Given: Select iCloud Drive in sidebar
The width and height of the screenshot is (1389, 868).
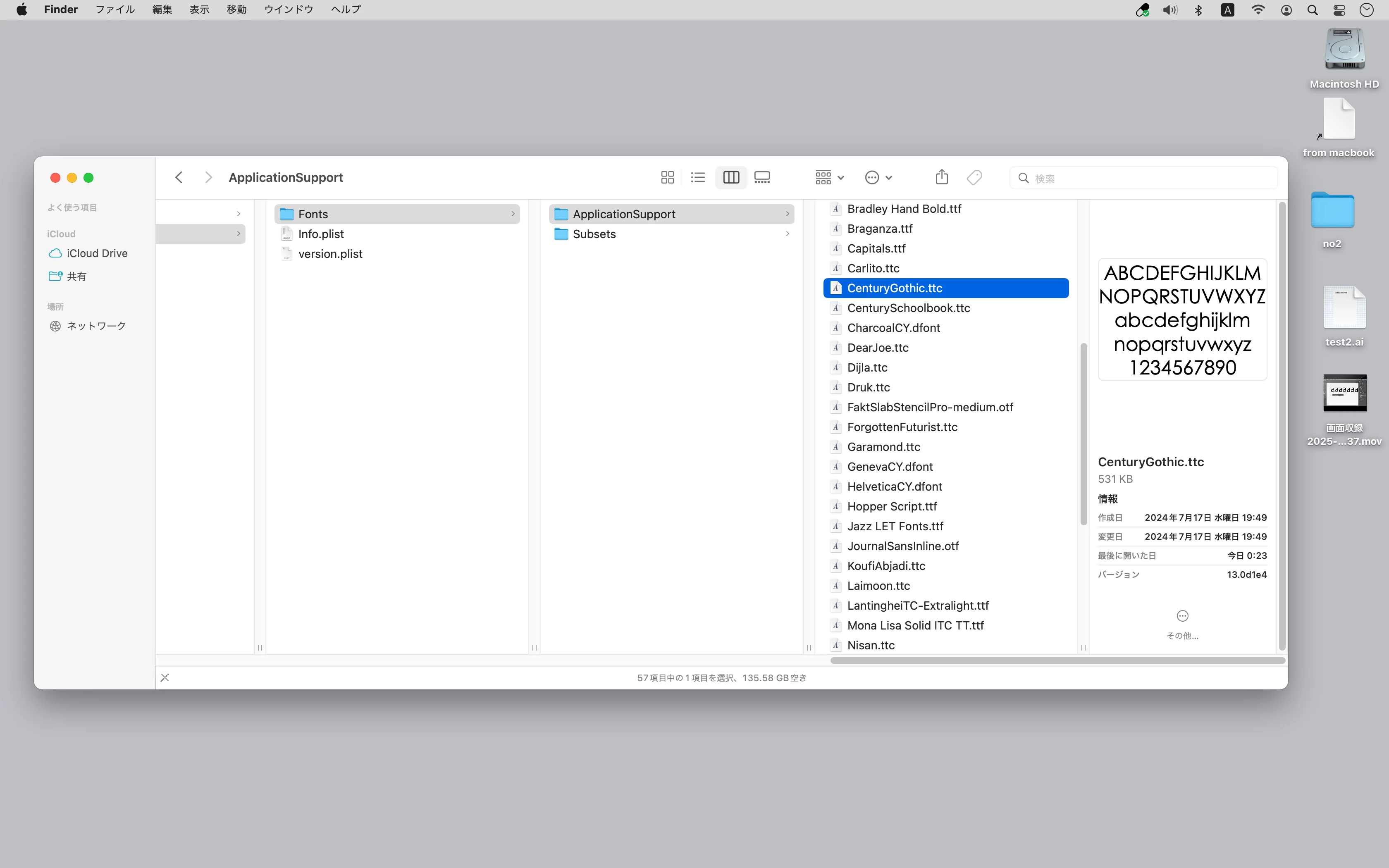Looking at the screenshot, I should 96,253.
